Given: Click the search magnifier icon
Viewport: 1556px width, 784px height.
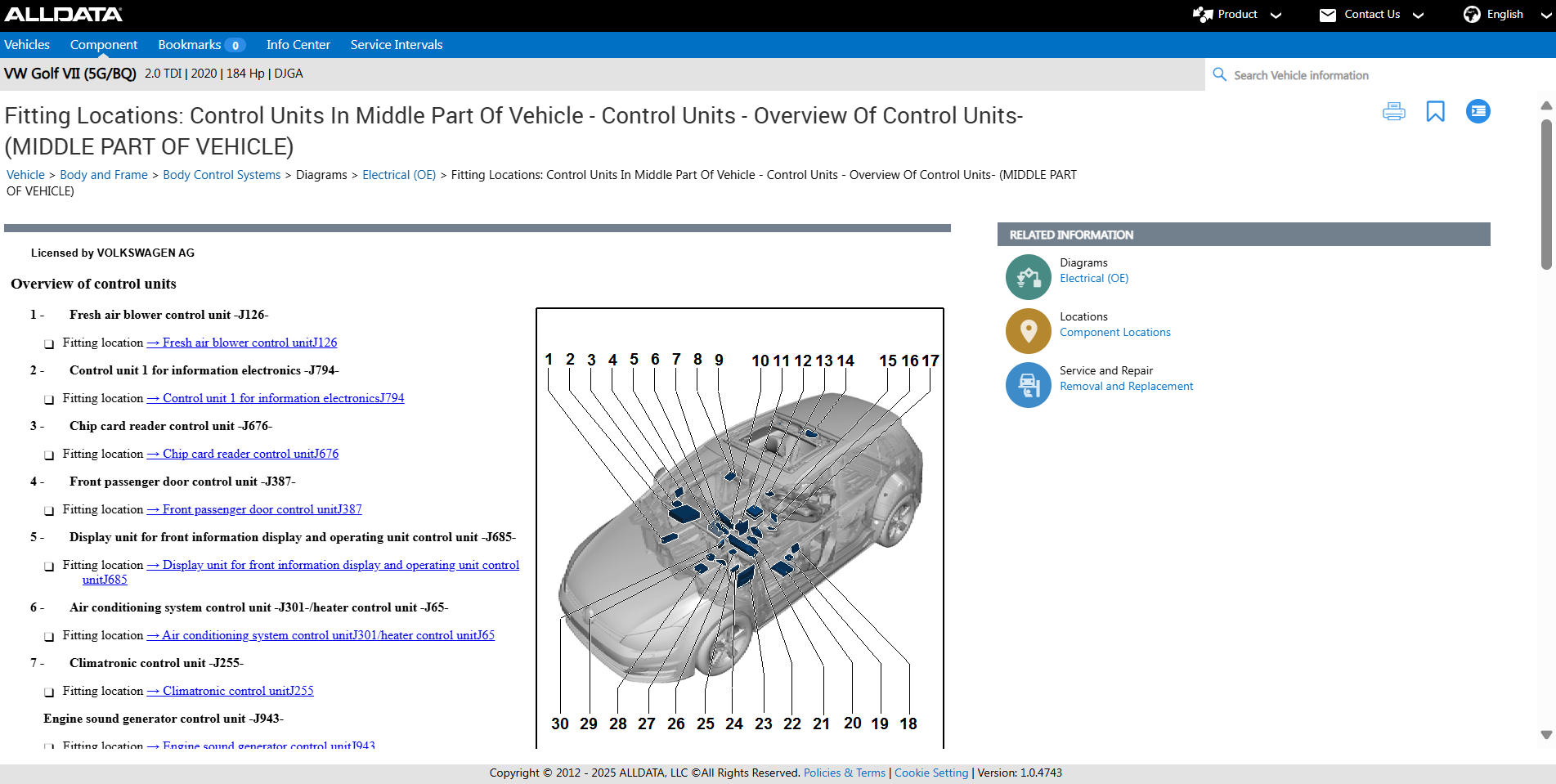Looking at the screenshot, I should [x=1219, y=74].
